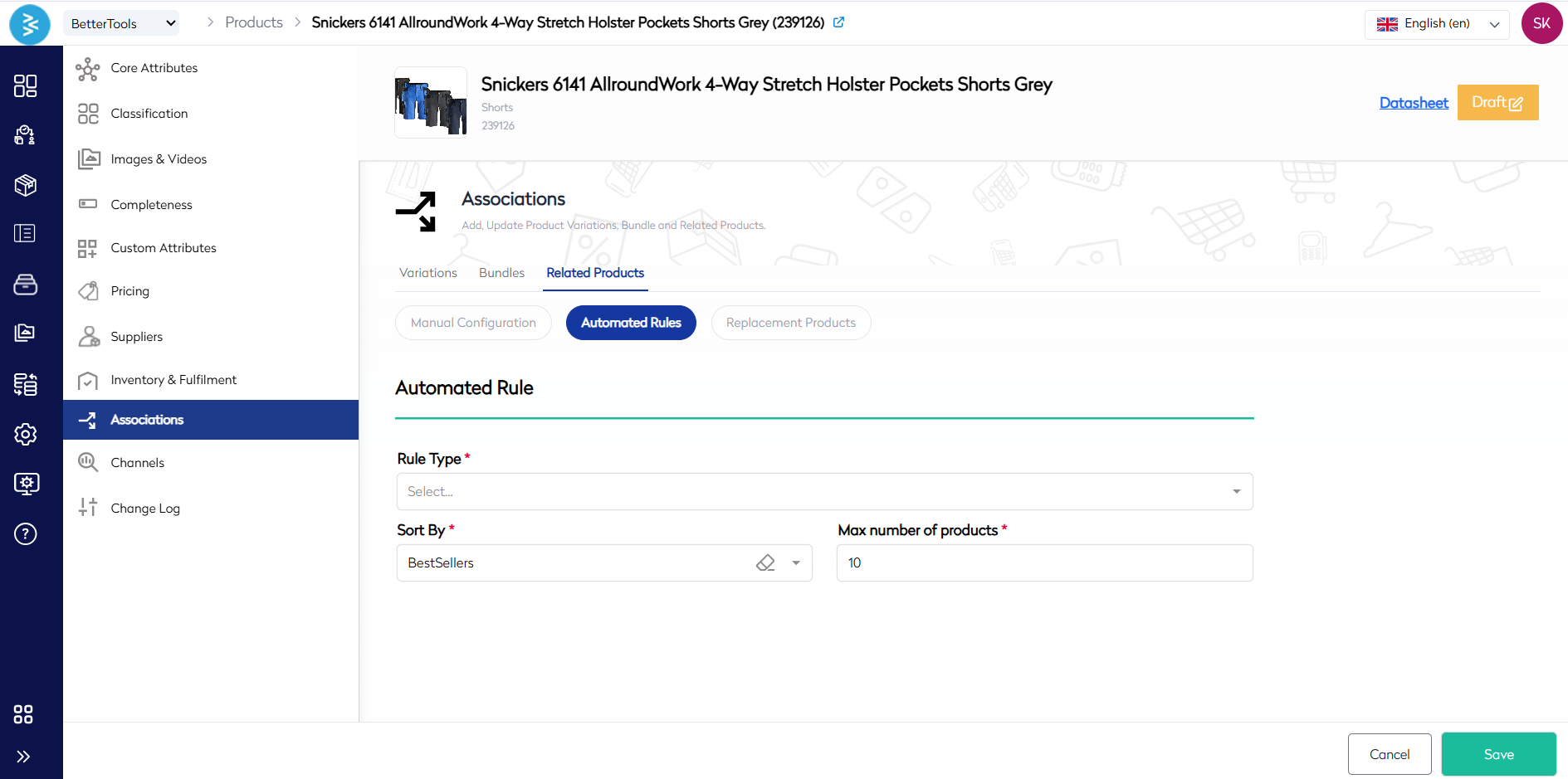Click the Max number of products field
This screenshot has width=1568, height=779.
[x=1044, y=563]
